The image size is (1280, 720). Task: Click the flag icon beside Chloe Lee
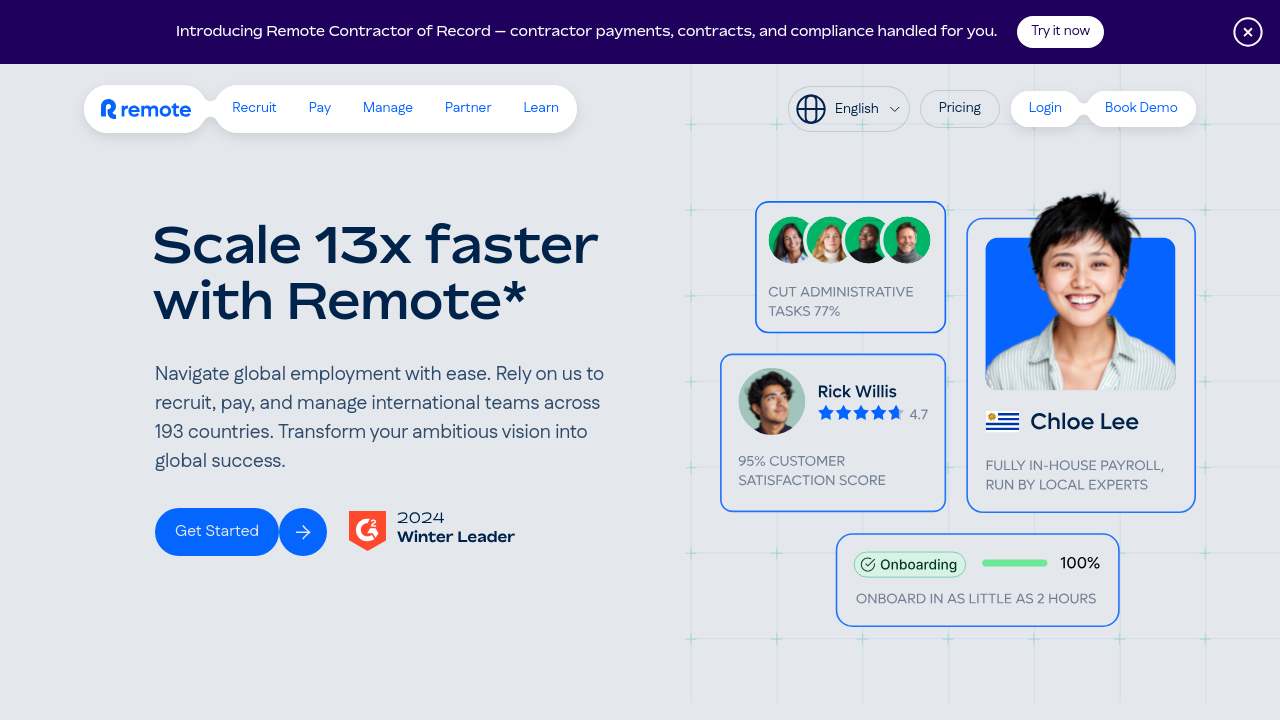pyautogui.click(x=1002, y=421)
